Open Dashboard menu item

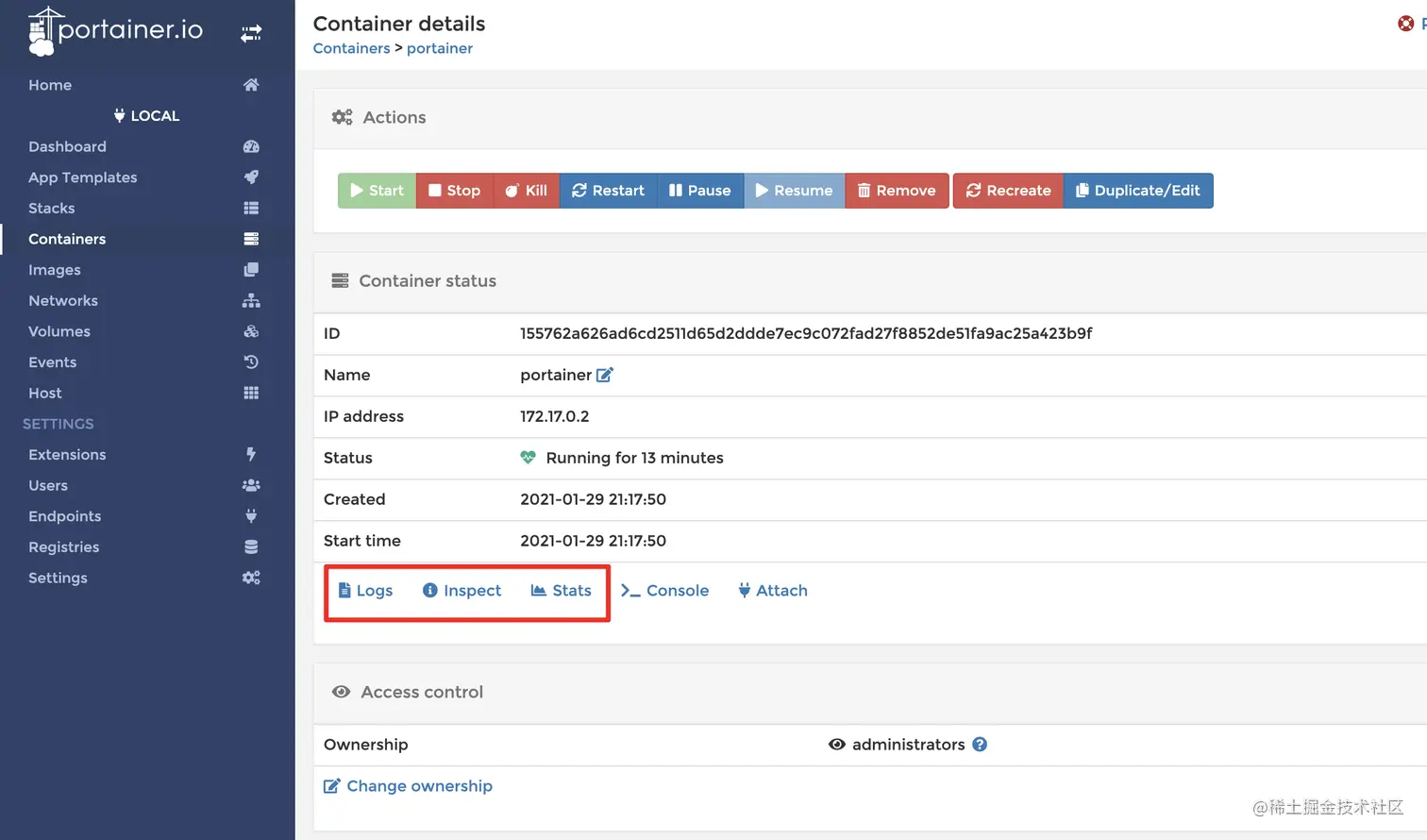click(67, 146)
